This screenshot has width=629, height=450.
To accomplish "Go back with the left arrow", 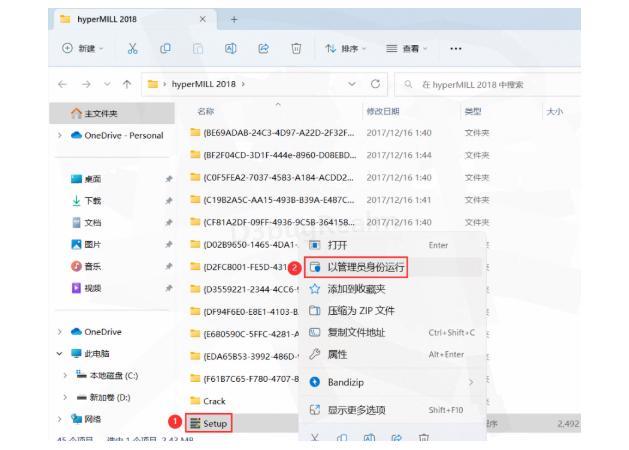I will pos(62,84).
